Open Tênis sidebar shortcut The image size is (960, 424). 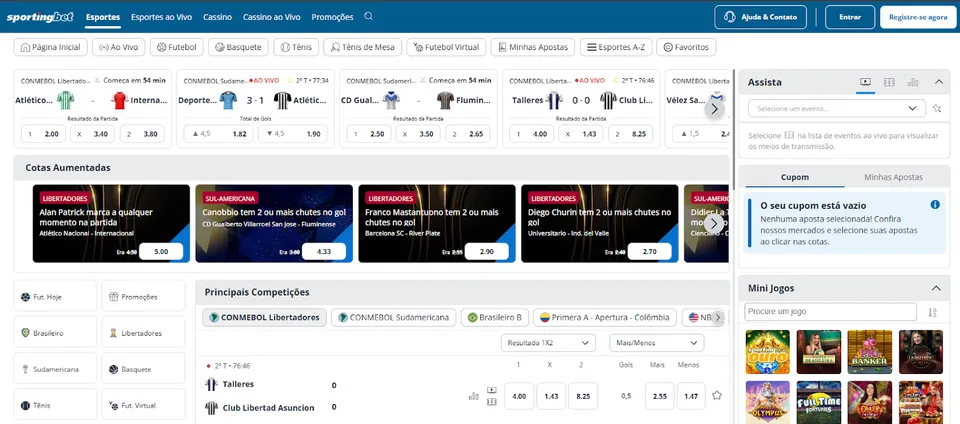(x=55, y=404)
